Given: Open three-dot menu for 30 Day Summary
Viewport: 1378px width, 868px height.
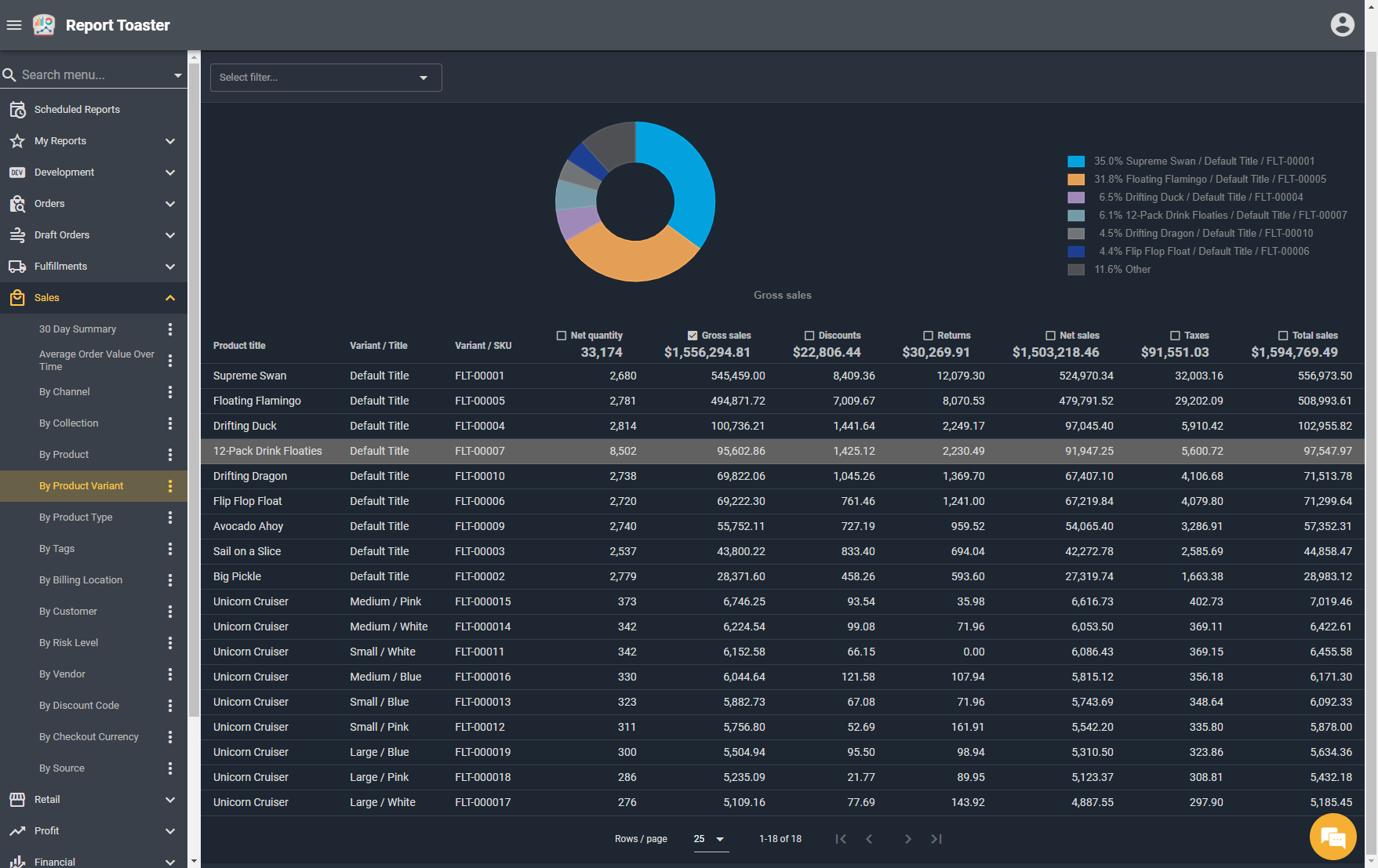Looking at the screenshot, I should click(x=170, y=329).
